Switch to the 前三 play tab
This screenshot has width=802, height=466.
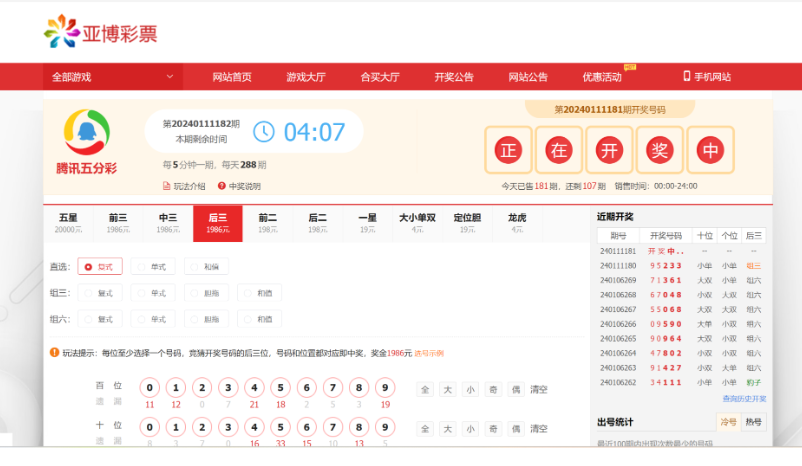(x=118, y=223)
